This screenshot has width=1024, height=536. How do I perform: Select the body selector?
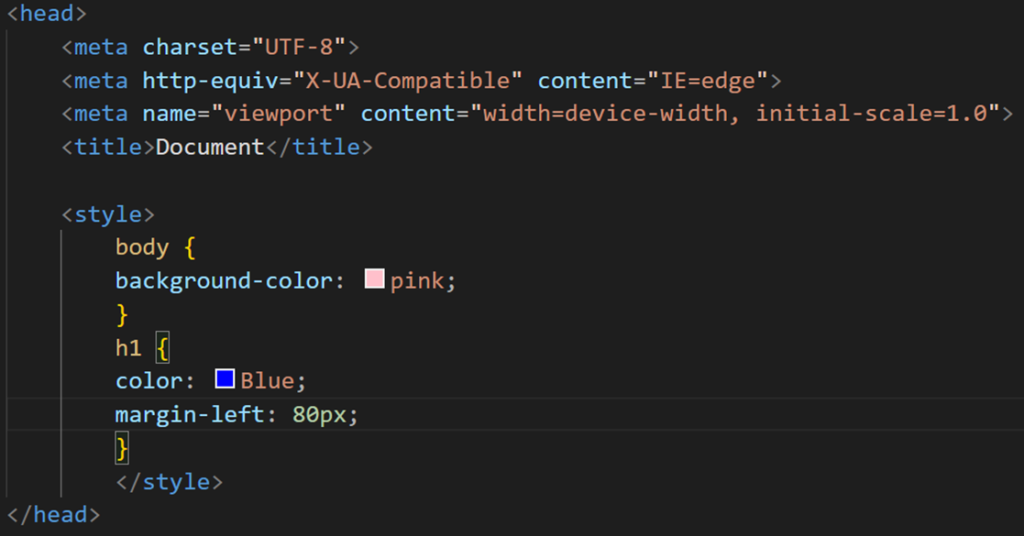click(x=142, y=247)
